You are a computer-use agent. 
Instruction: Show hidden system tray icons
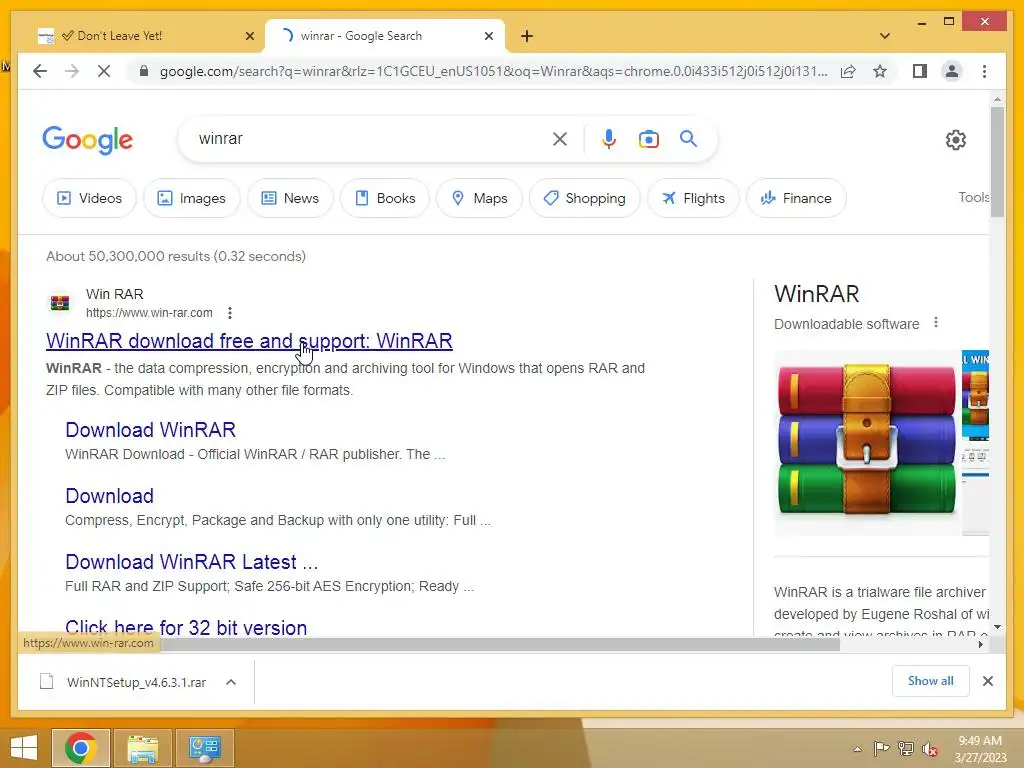click(857, 749)
